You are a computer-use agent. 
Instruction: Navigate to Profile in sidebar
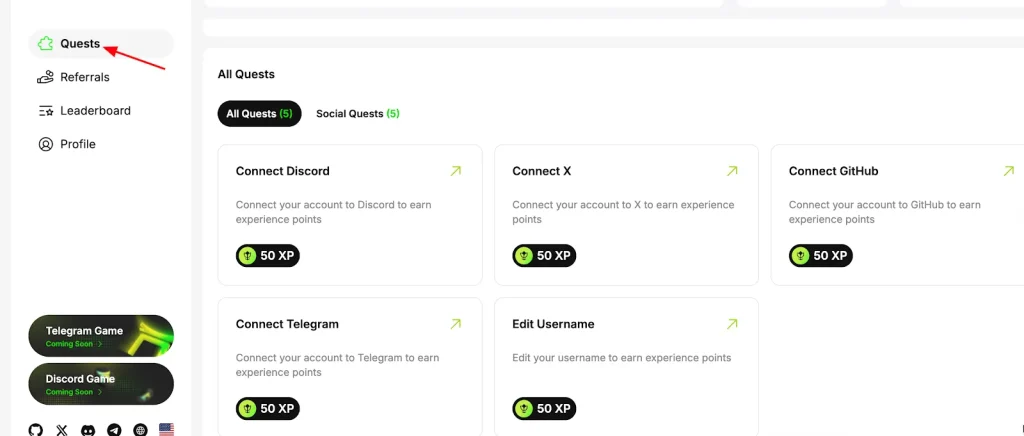(77, 144)
